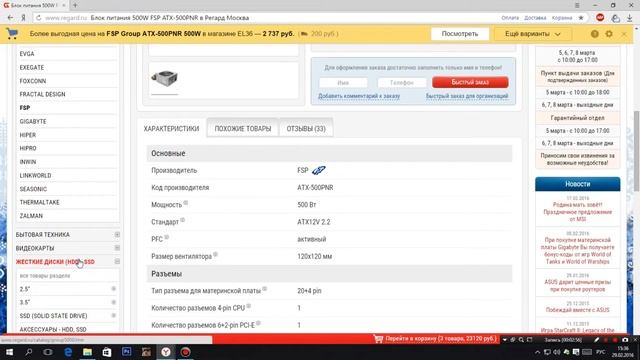Viewport: 640px width, 360px height.
Task: Open File Explorer from taskbar
Action: [87, 352]
